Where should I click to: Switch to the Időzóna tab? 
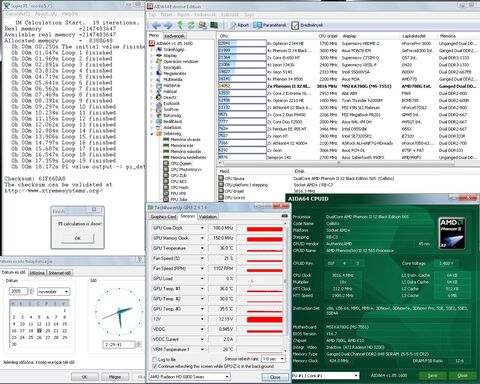pyautogui.click(x=37, y=273)
